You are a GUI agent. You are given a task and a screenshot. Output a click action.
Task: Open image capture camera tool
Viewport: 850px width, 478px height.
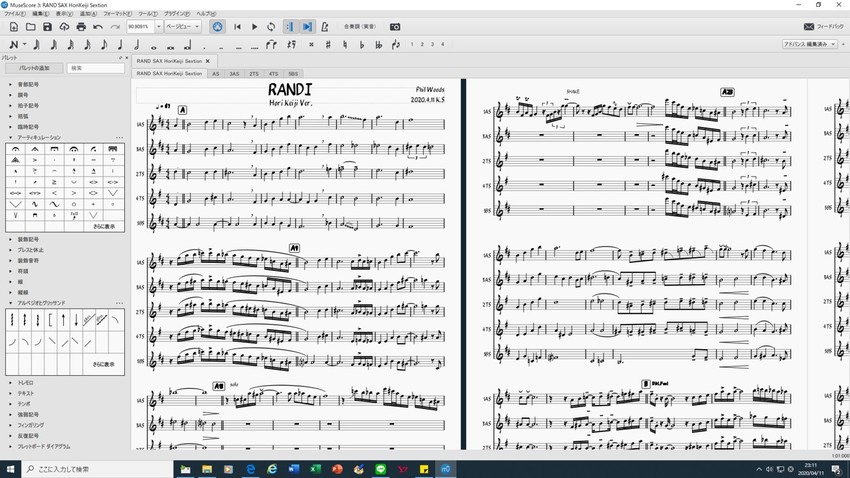395,27
